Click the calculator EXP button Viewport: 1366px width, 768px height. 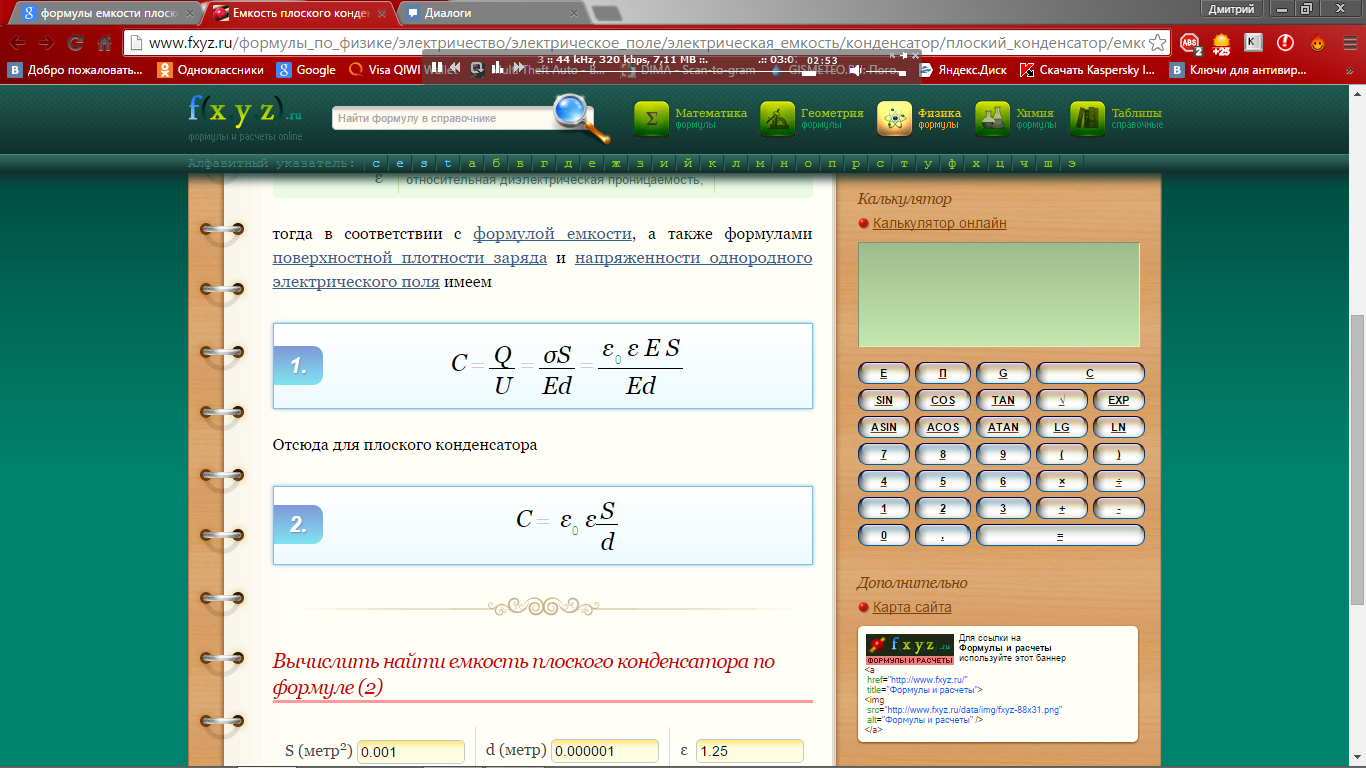pos(1119,400)
